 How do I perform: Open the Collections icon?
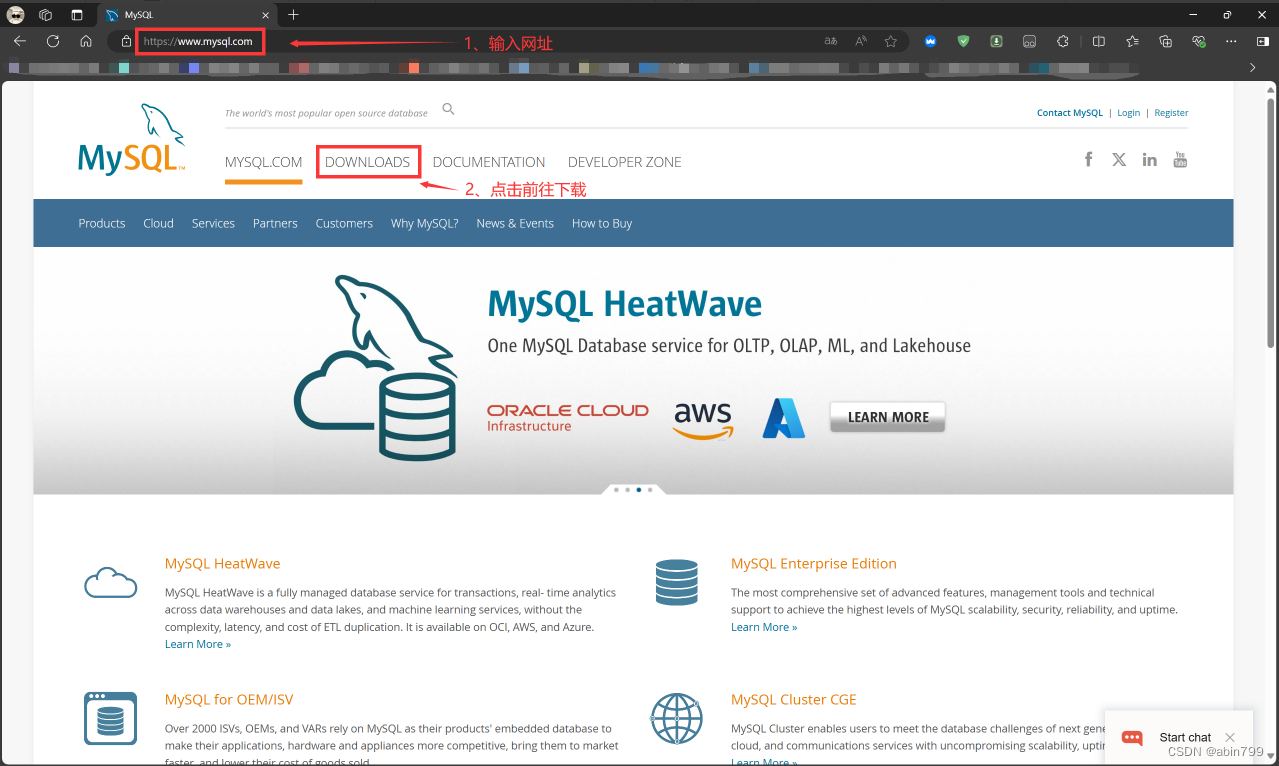[x=1166, y=41]
